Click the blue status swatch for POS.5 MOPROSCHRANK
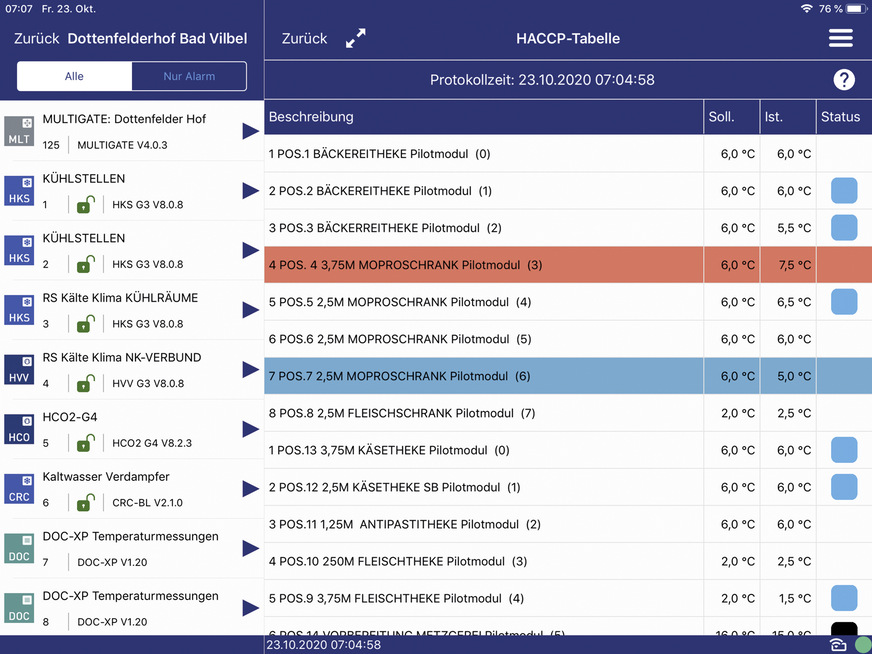This screenshot has height=654, width=872. (842, 302)
